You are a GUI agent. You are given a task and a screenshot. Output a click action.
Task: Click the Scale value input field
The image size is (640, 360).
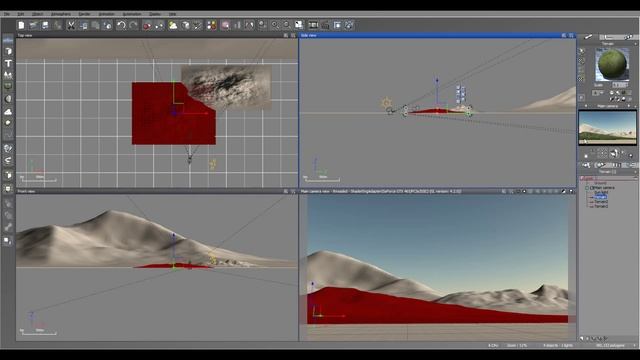point(620,85)
